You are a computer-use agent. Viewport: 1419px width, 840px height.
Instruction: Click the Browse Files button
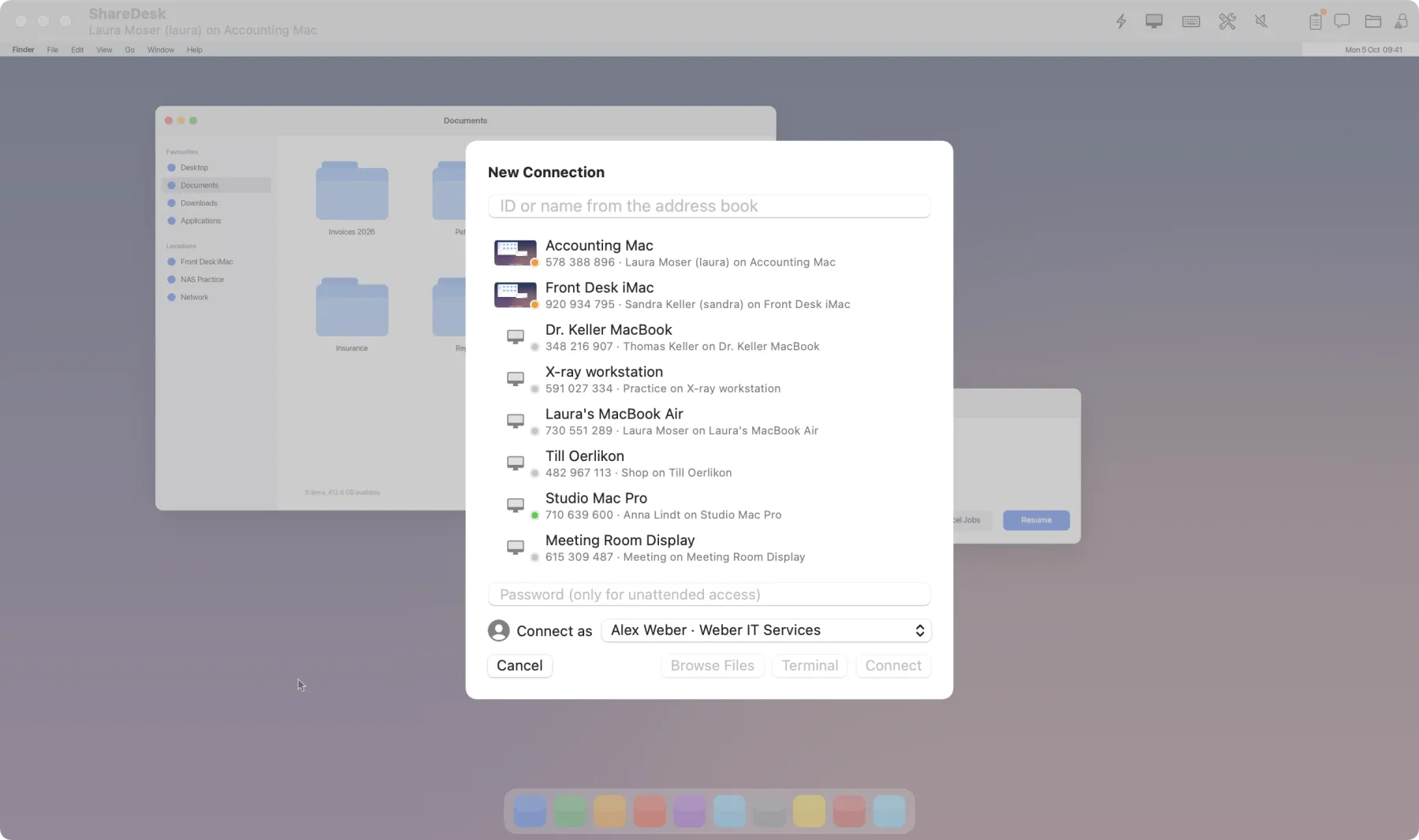(x=713, y=666)
